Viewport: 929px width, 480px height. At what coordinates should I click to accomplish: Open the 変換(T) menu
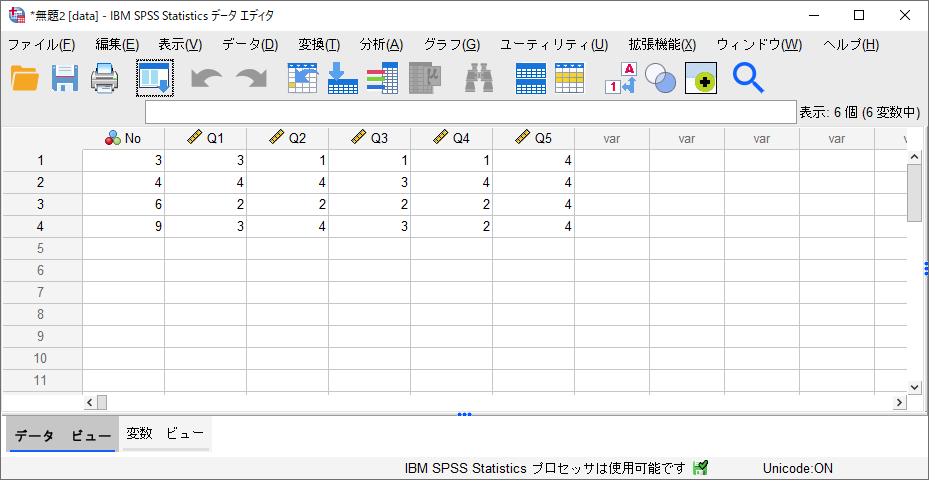coord(319,44)
